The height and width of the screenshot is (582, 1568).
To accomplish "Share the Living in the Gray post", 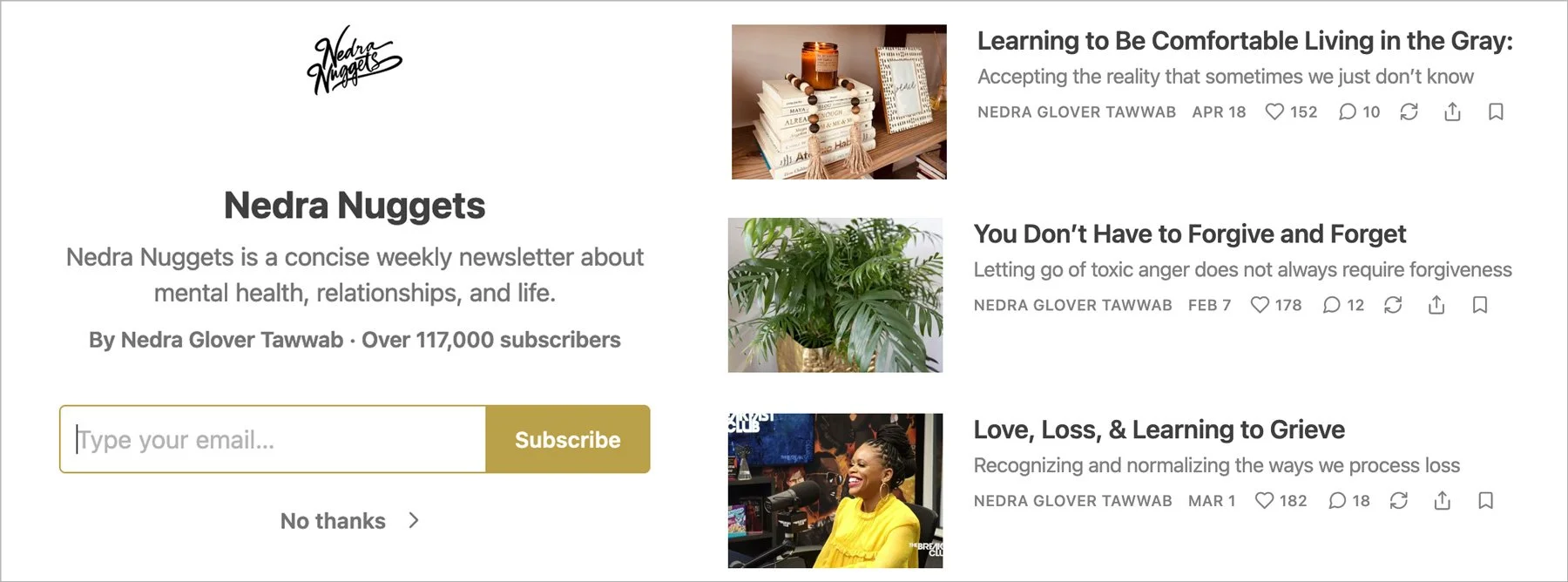I will tap(1452, 112).
